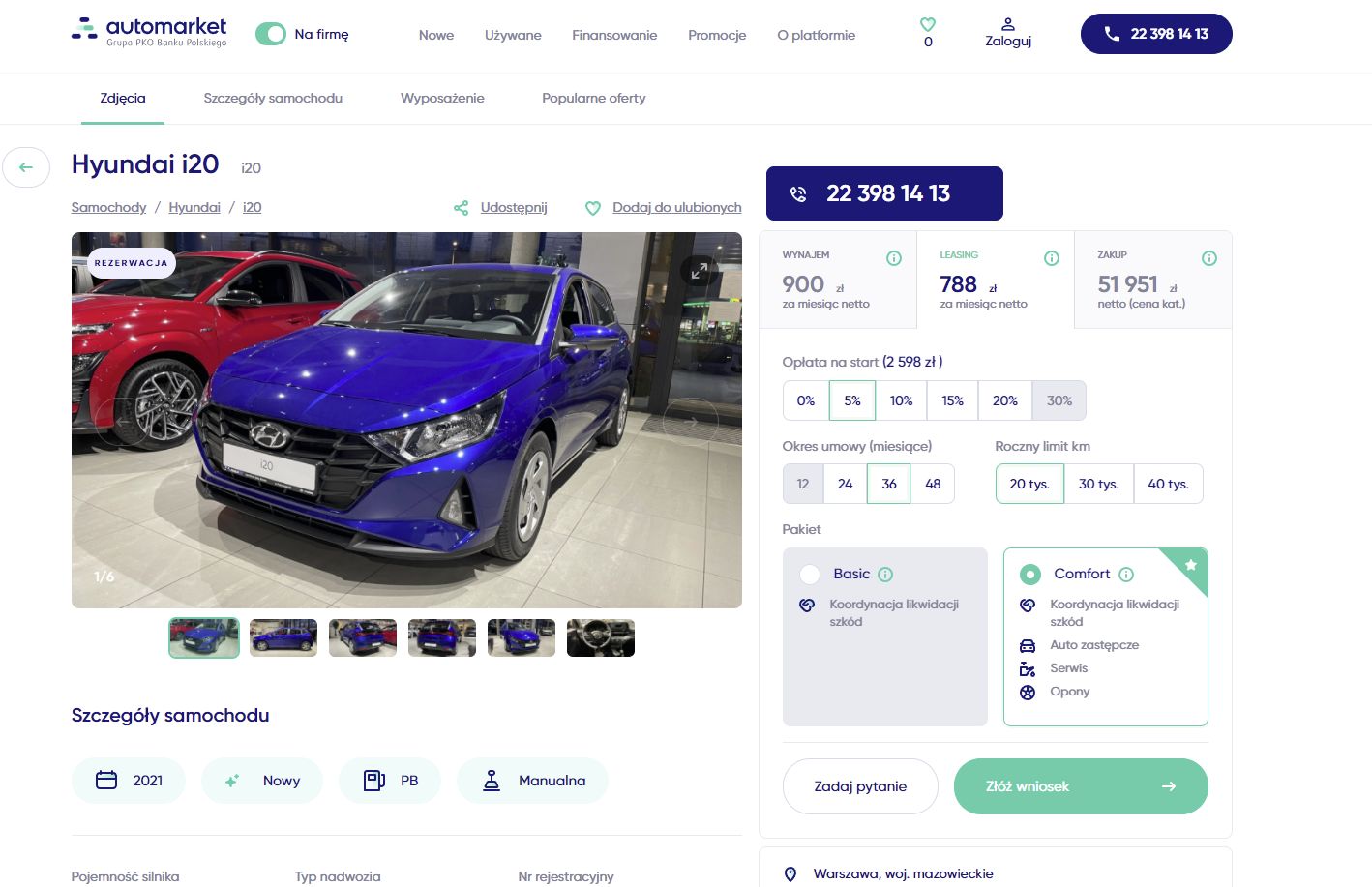The height and width of the screenshot is (887, 1372).
Task: Click the share icon beside Udostępnij
Action: pyautogui.click(x=461, y=208)
